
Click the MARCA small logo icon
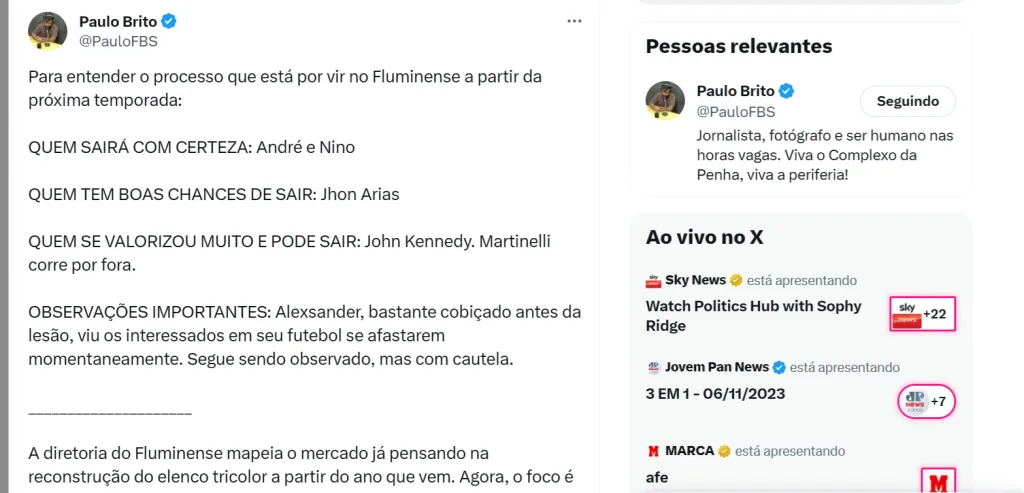click(654, 451)
